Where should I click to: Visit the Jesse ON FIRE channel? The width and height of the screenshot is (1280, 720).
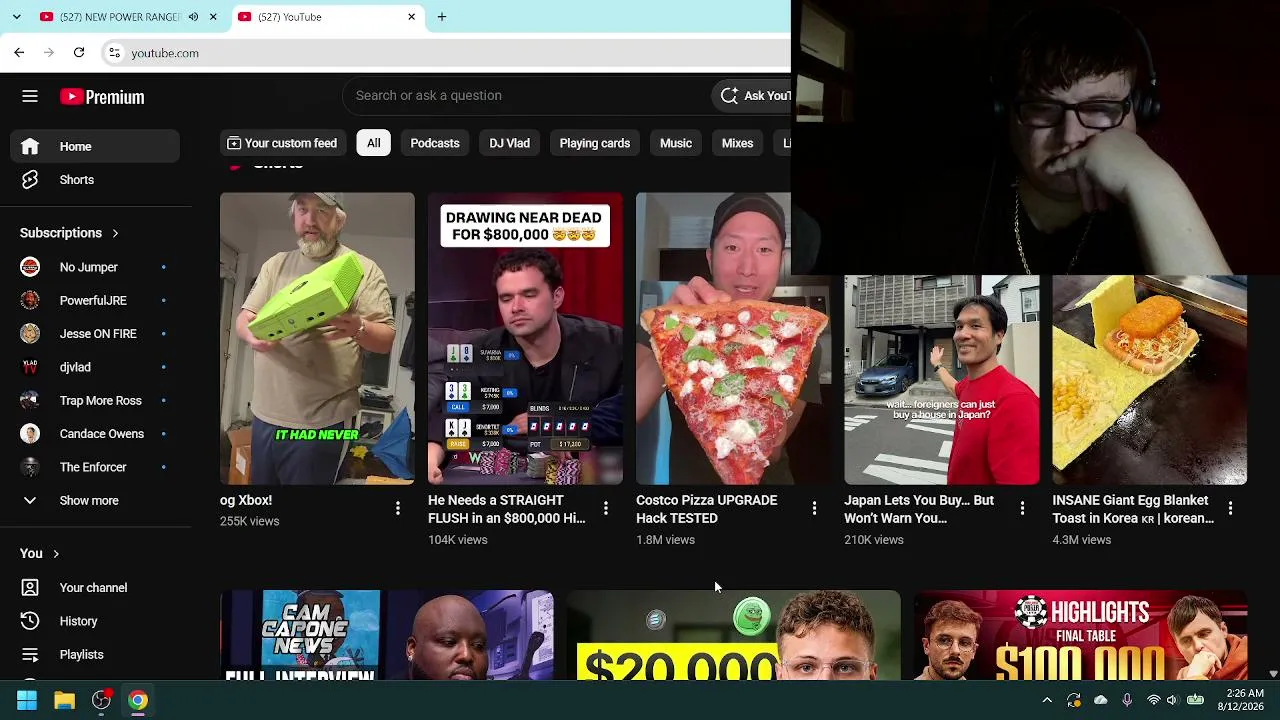(96, 334)
